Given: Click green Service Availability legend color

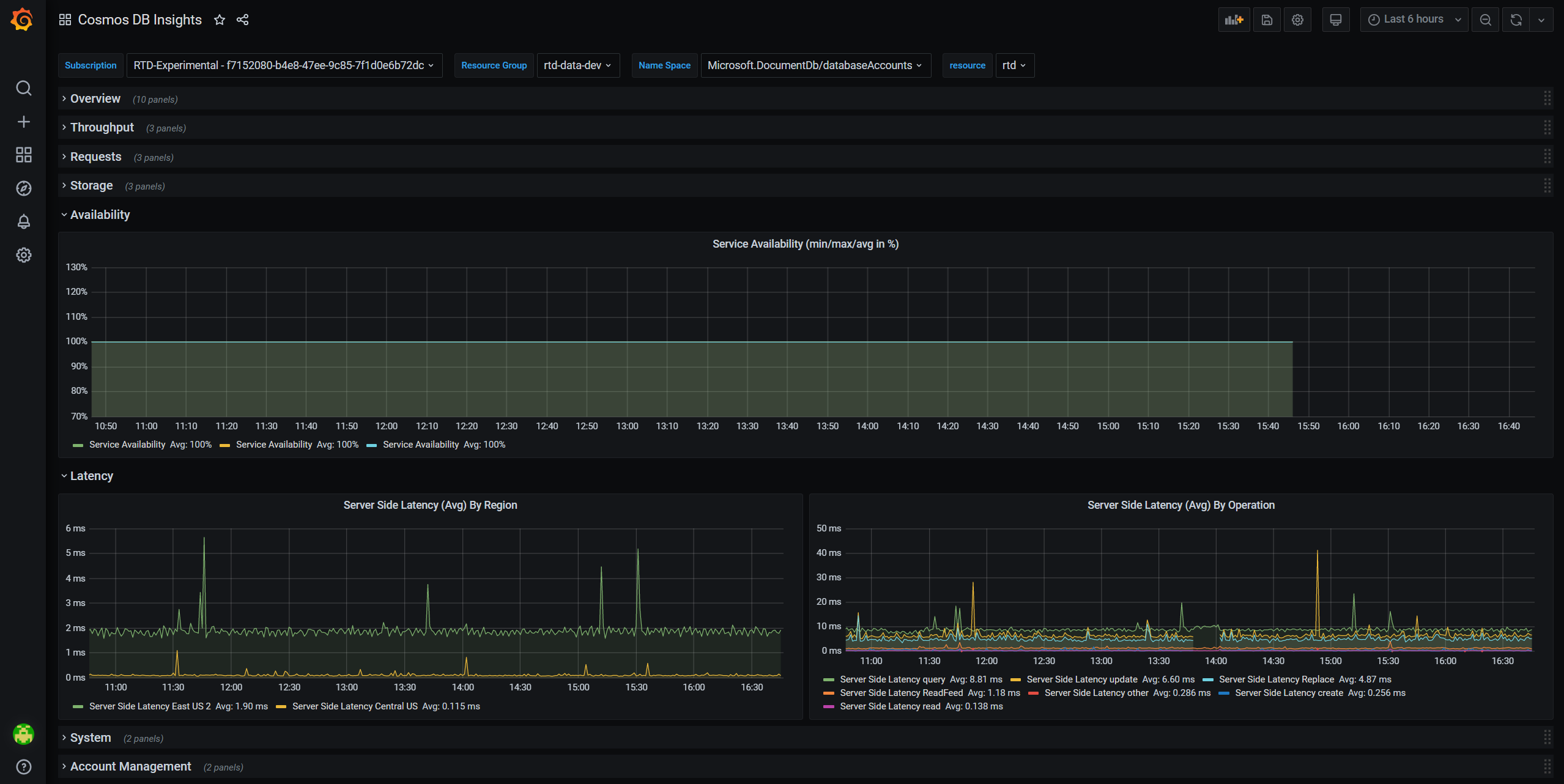Looking at the screenshot, I should tap(78, 445).
